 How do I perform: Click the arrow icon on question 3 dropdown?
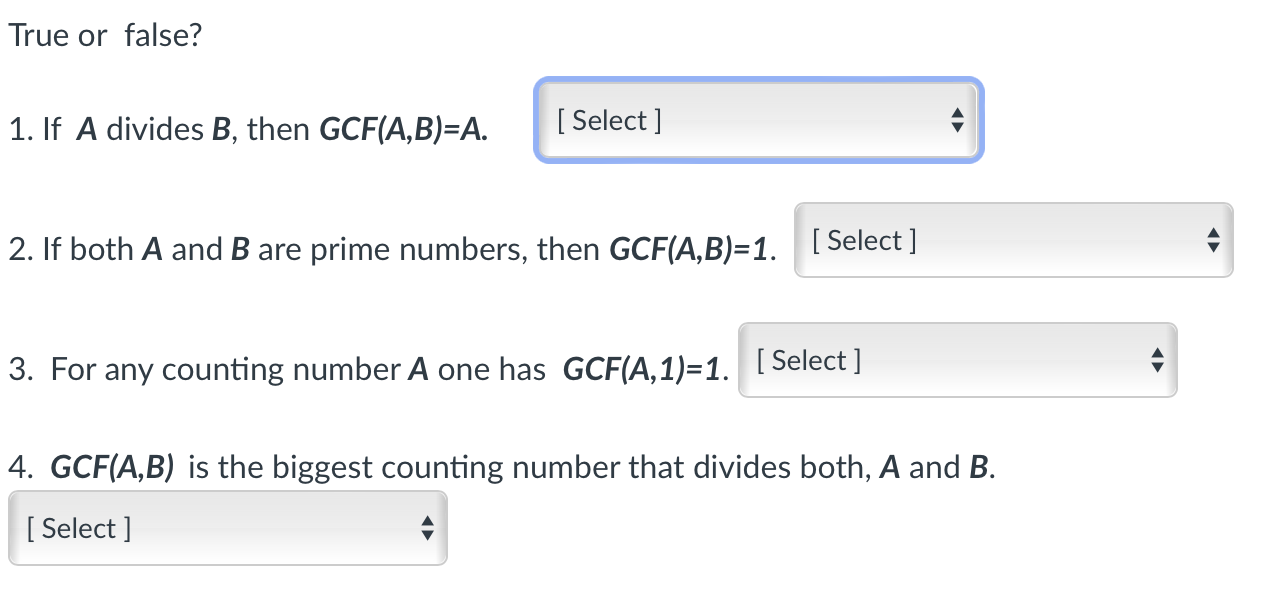[1156, 360]
